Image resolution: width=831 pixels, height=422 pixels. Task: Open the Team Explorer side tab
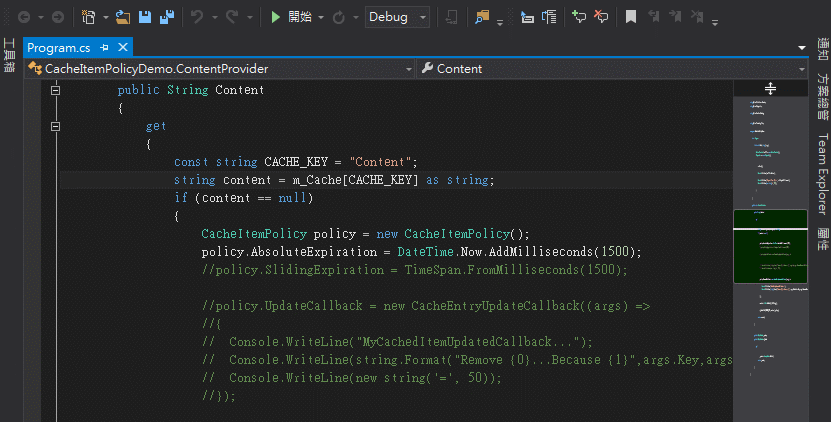(x=823, y=174)
